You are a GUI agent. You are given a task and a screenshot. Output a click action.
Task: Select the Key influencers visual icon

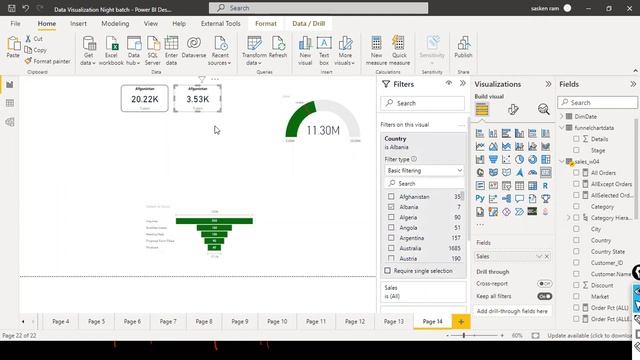(x=493, y=199)
